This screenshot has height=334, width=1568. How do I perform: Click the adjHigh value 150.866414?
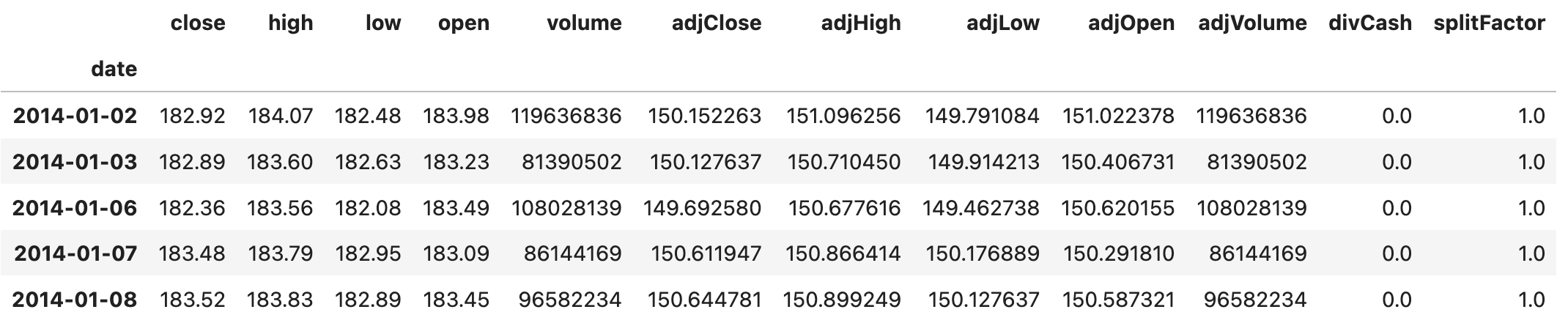point(843,253)
